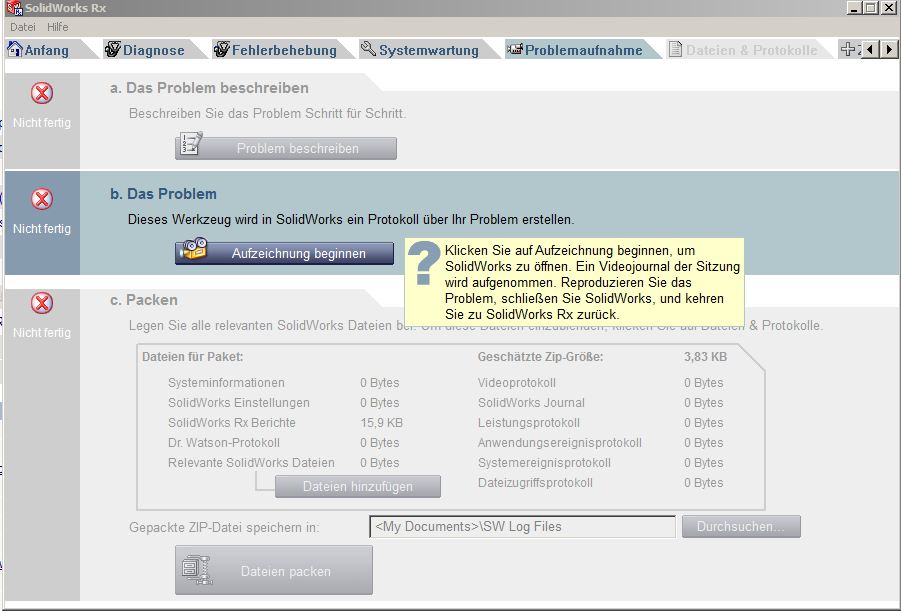Click the Dr. Watson-Protokoll row label
The image size is (901, 611).
click(x=224, y=443)
